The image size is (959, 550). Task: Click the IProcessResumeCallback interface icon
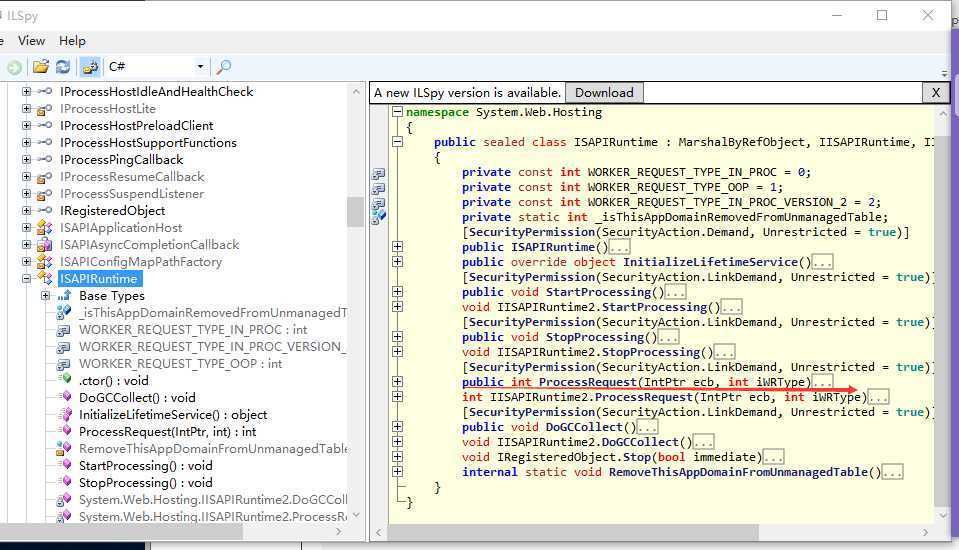[44, 177]
